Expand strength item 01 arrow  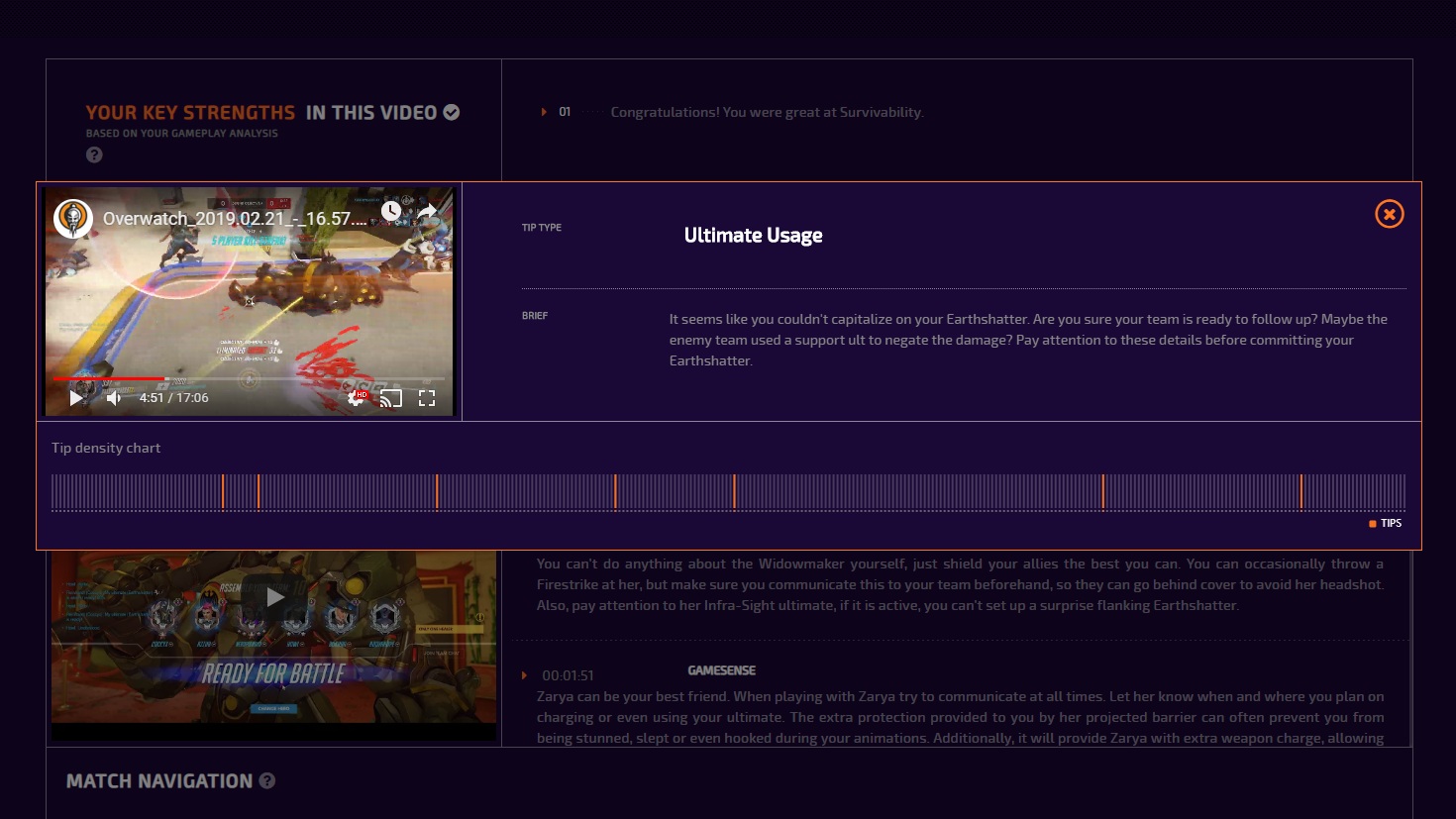coord(544,112)
